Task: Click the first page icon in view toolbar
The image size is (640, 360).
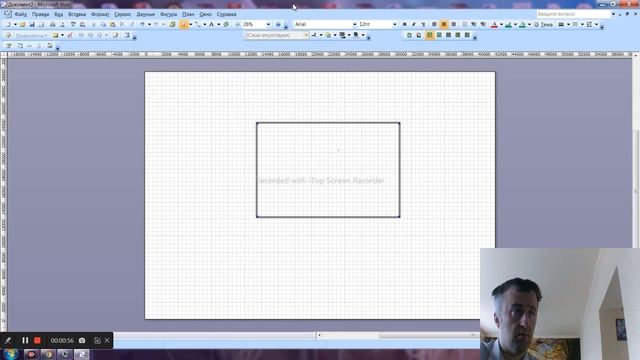Action: click(x=409, y=35)
